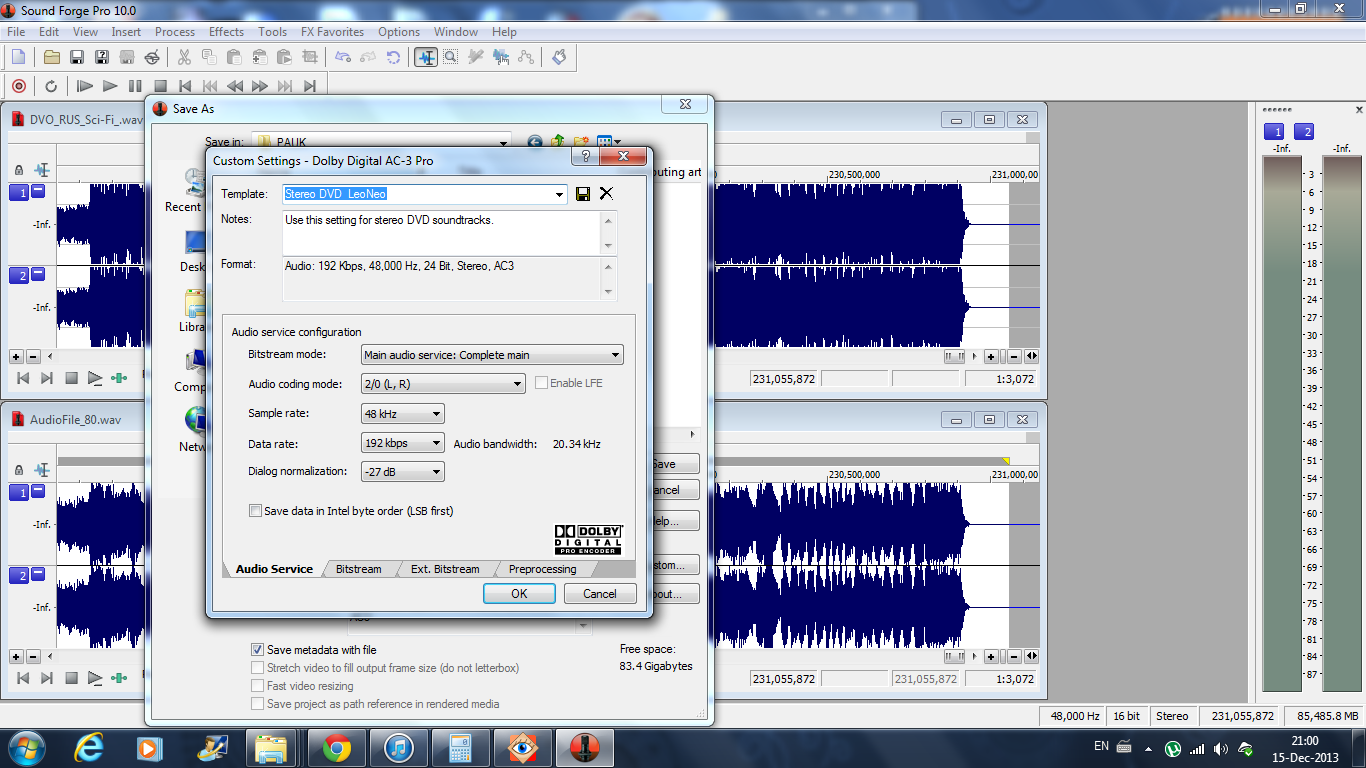
Task: Open the Help question mark in dialog titlebar
Action: (x=586, y=157)
